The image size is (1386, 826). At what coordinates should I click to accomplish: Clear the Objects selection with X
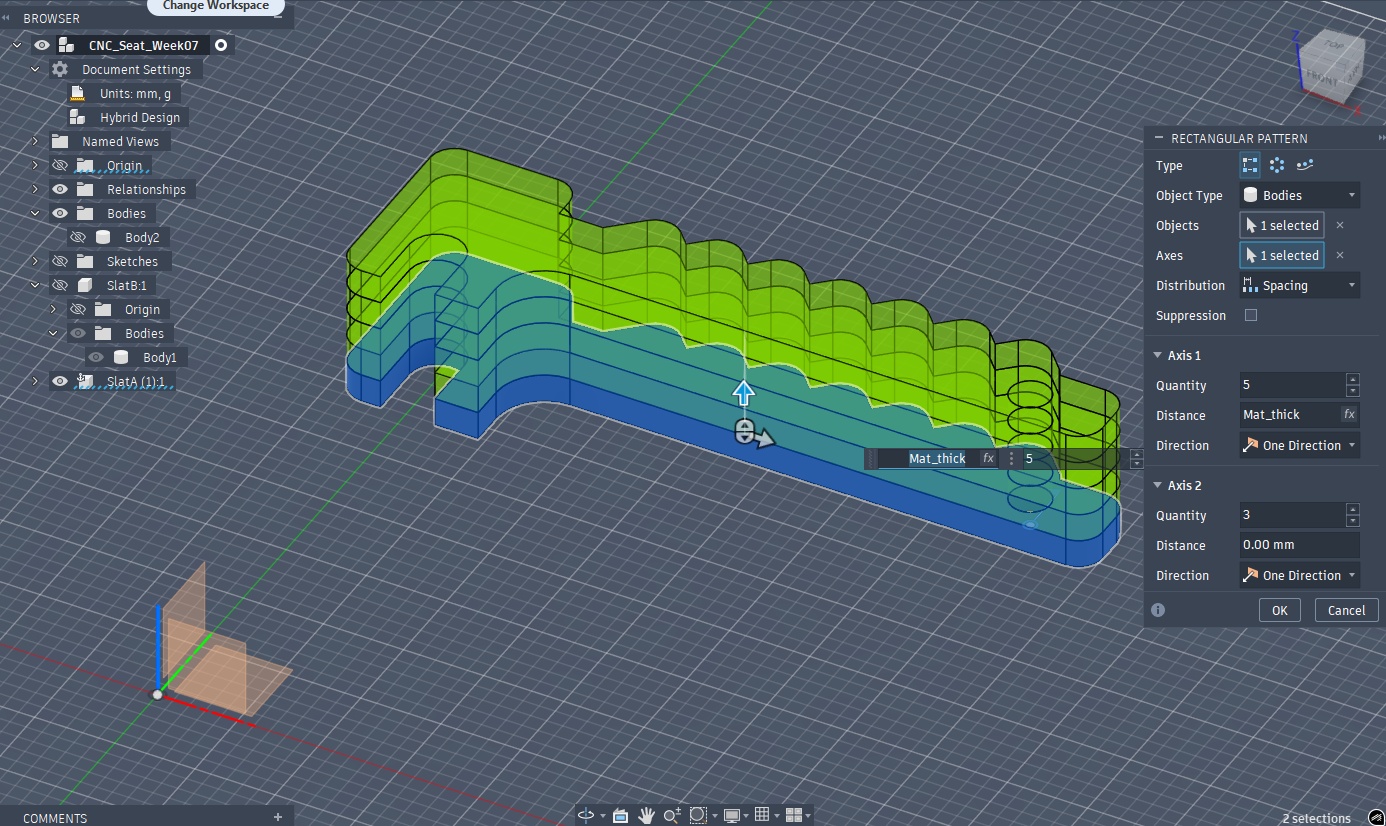(1340, 225)
